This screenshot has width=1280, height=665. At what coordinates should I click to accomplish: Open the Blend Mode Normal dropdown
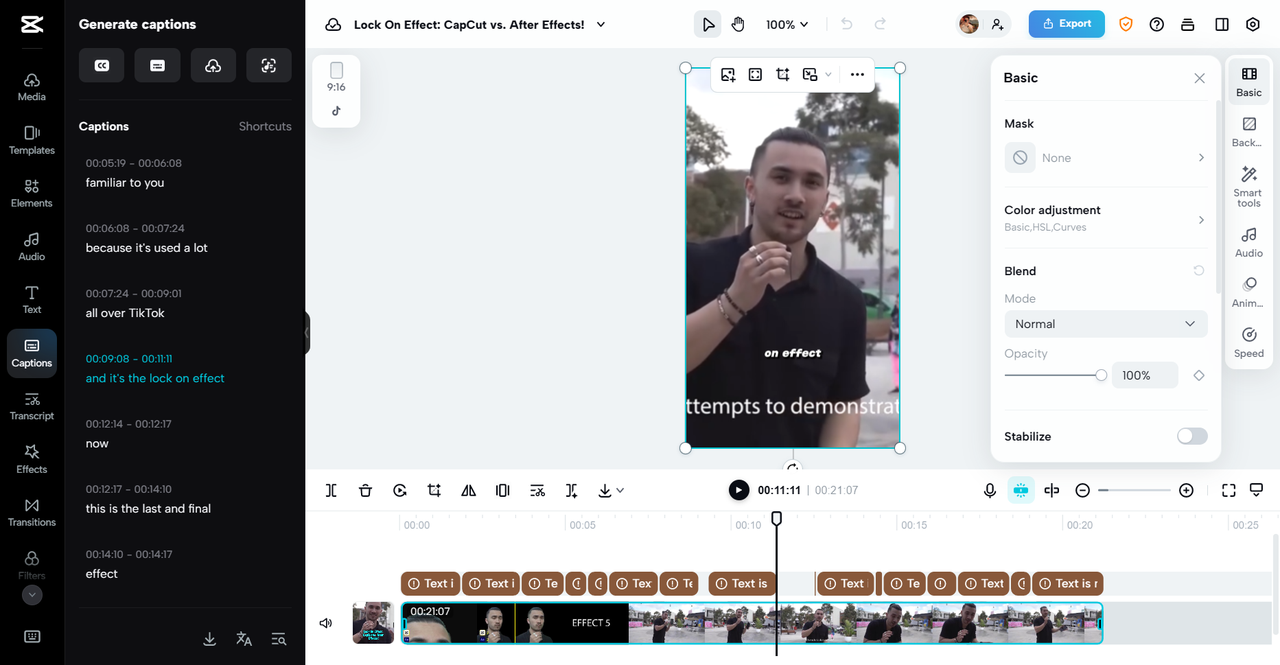(1105, 324)
